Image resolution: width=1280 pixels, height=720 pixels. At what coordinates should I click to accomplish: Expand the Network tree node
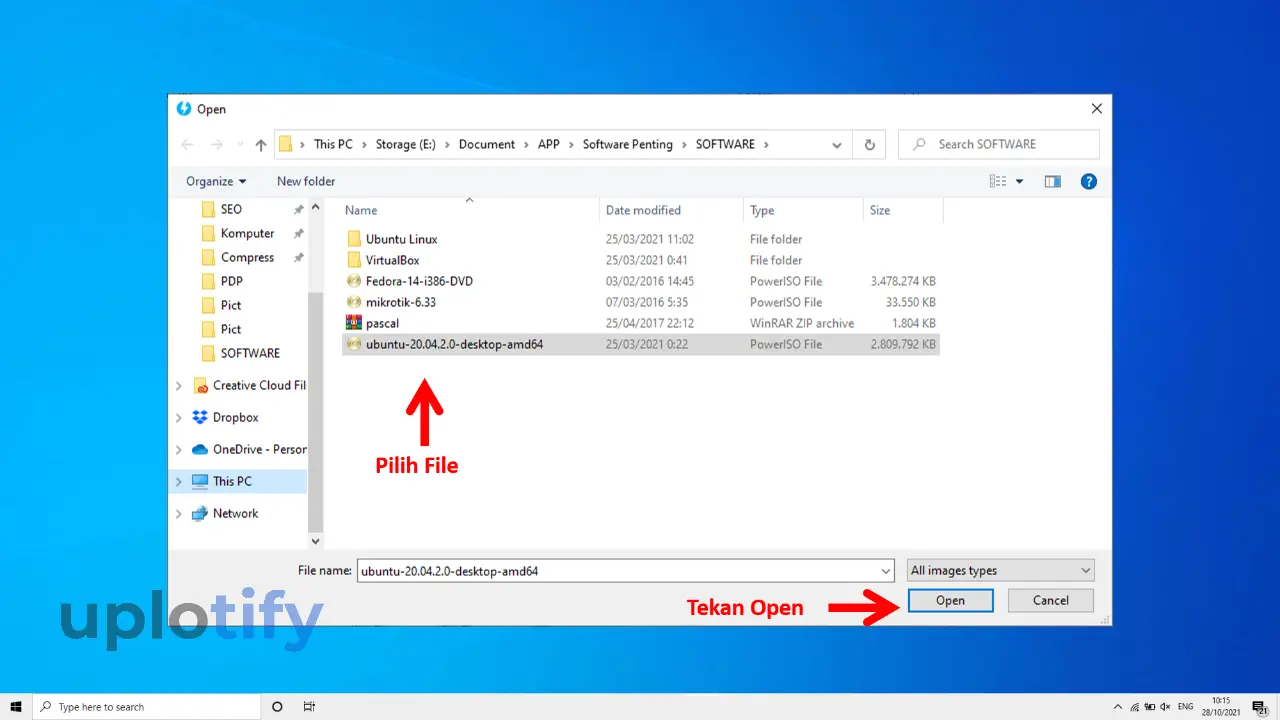pos(179,513)
